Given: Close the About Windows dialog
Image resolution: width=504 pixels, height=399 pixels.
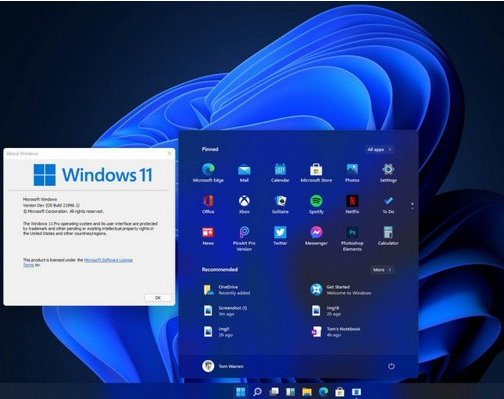Looking at the screenshot, I should click(169, 153).
